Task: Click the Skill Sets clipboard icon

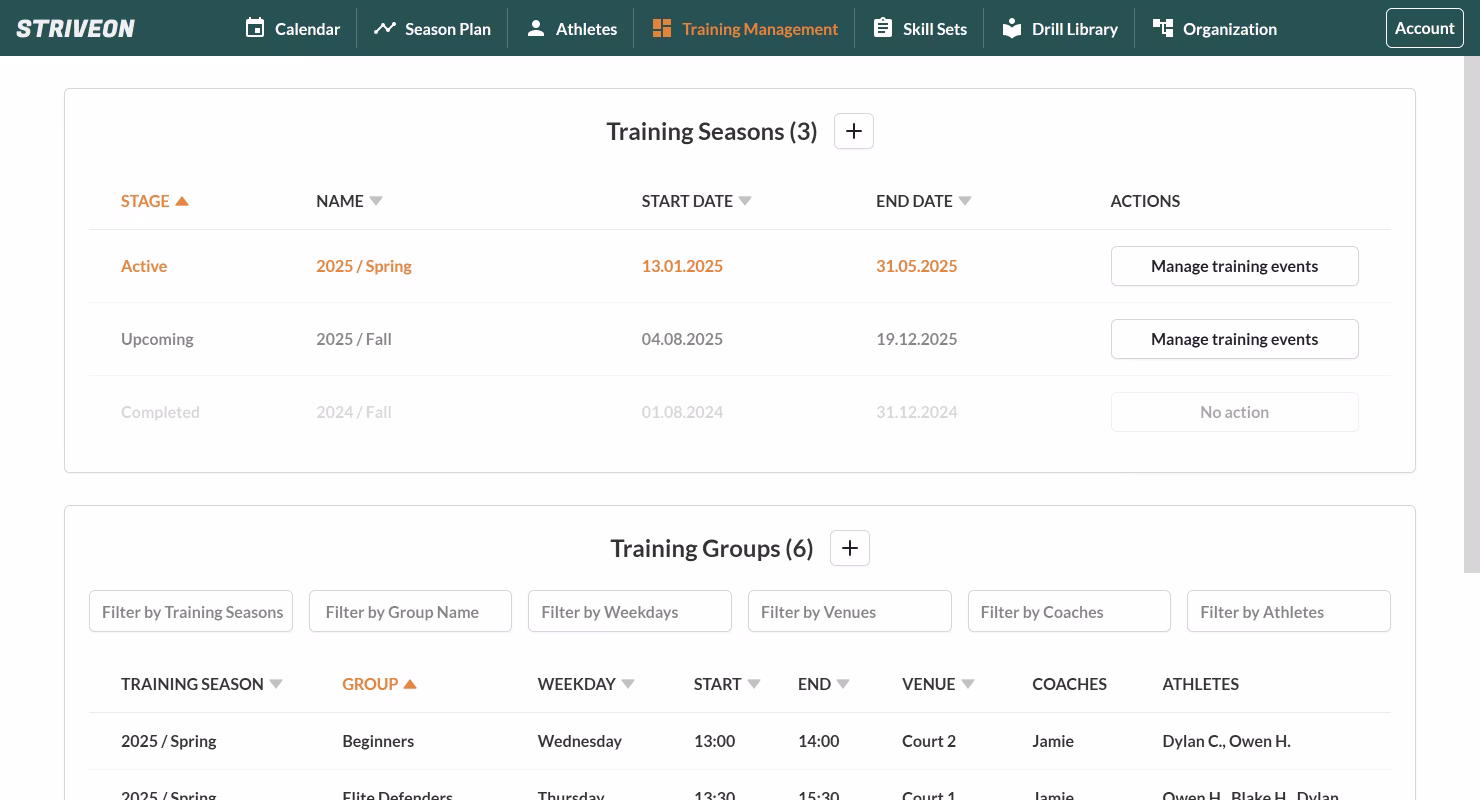Action: click(x=882, y=28)
